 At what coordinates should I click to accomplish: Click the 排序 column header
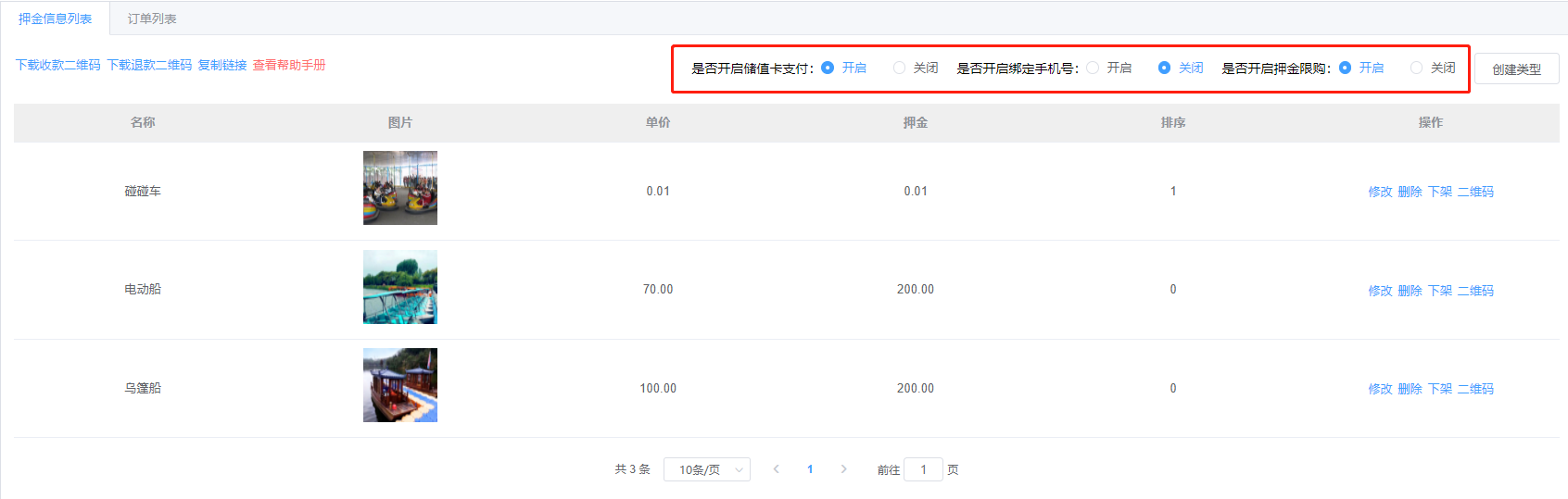[x=1173, y=122]
